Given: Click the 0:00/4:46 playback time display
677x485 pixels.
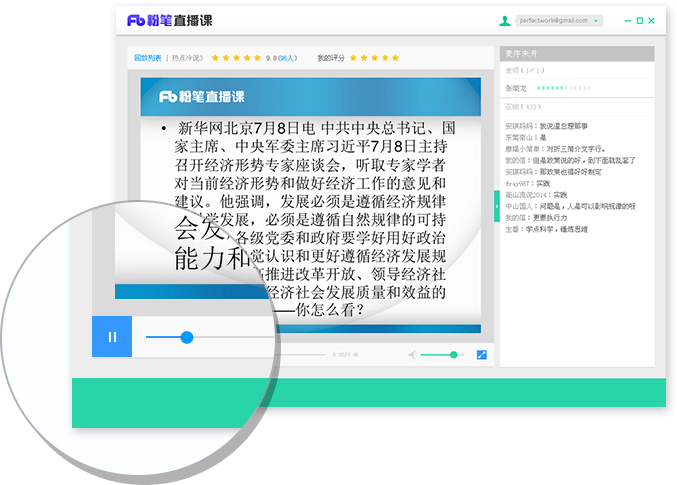Looking at the screenshot, I should coord(345,355).
